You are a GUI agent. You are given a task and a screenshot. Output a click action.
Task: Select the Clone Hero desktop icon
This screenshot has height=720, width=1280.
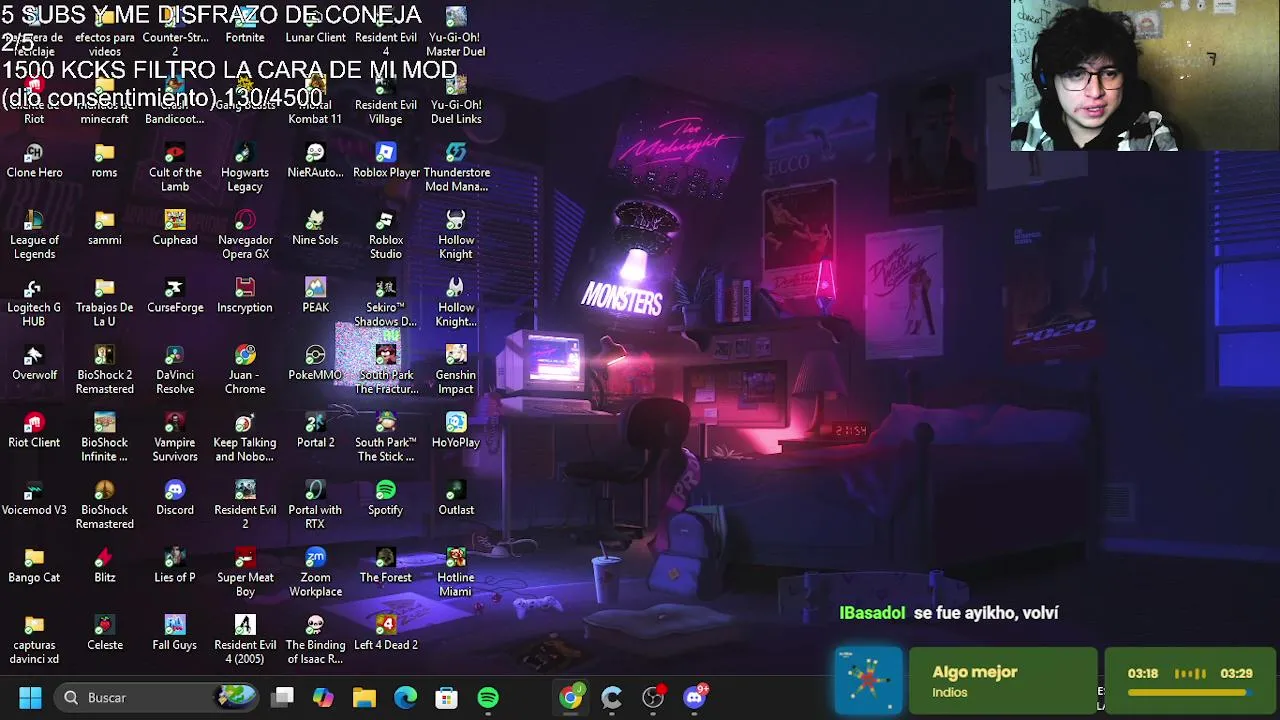coord(34,160)
